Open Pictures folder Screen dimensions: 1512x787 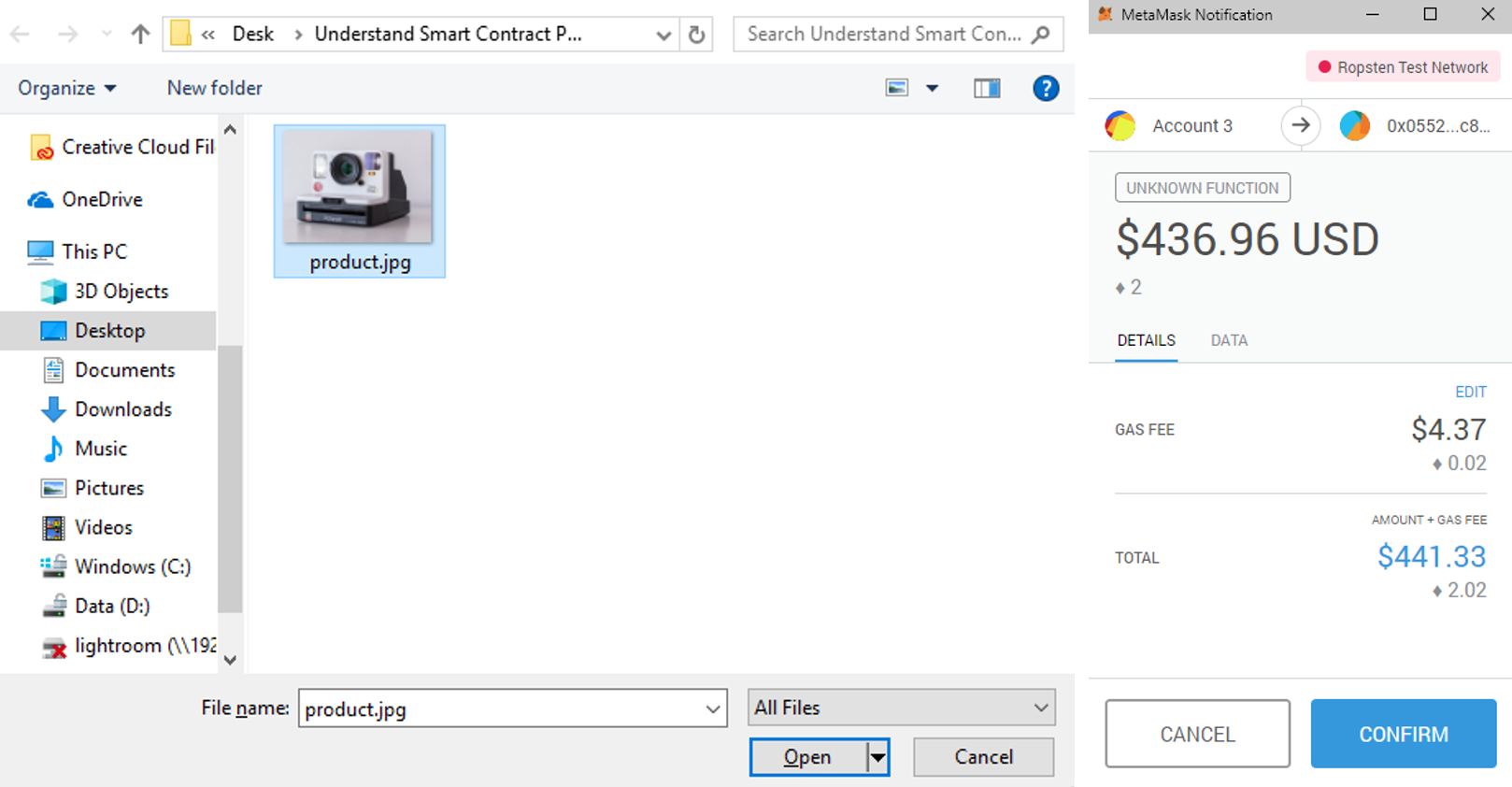[92, 488]
